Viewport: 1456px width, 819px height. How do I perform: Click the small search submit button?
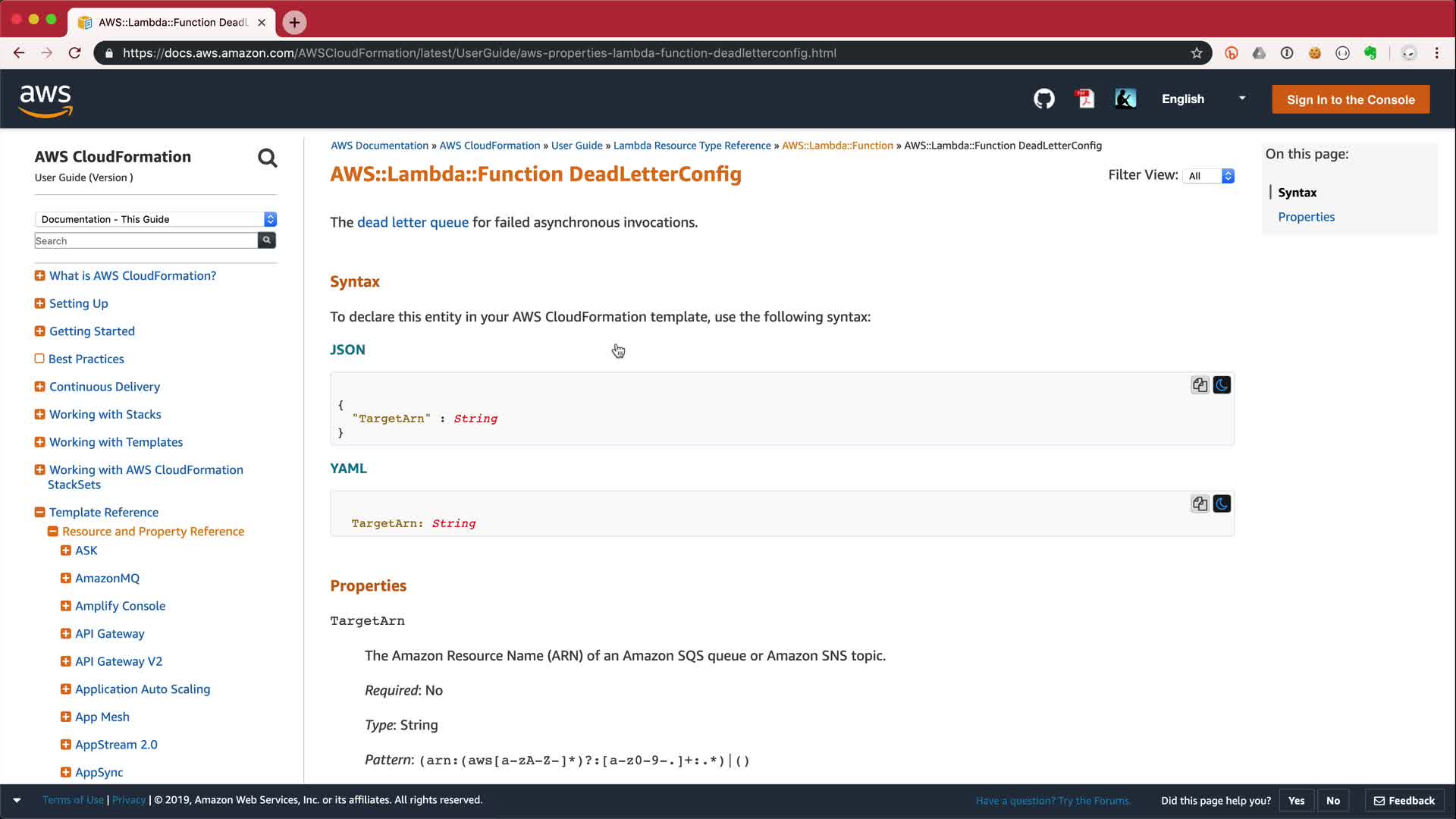coord(267,240)
